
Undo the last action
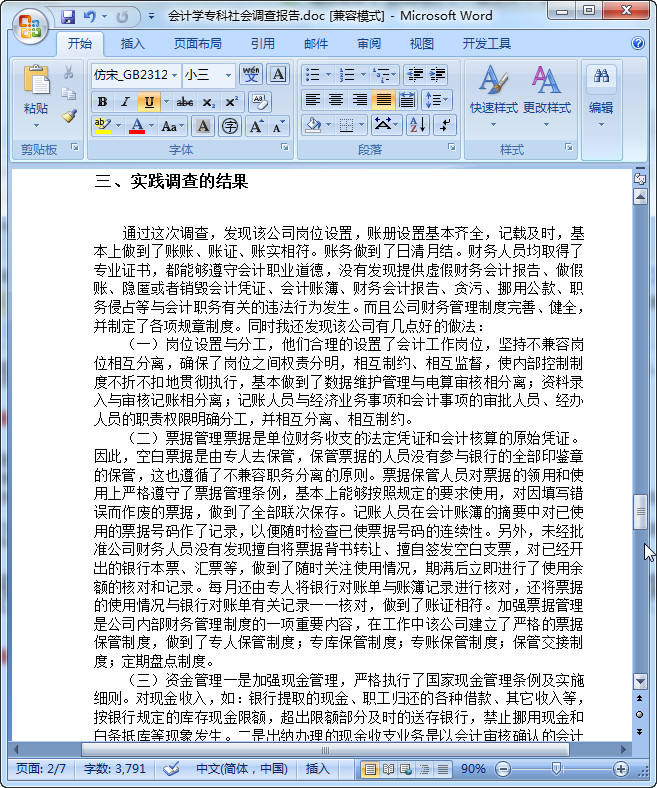[89, 17]
